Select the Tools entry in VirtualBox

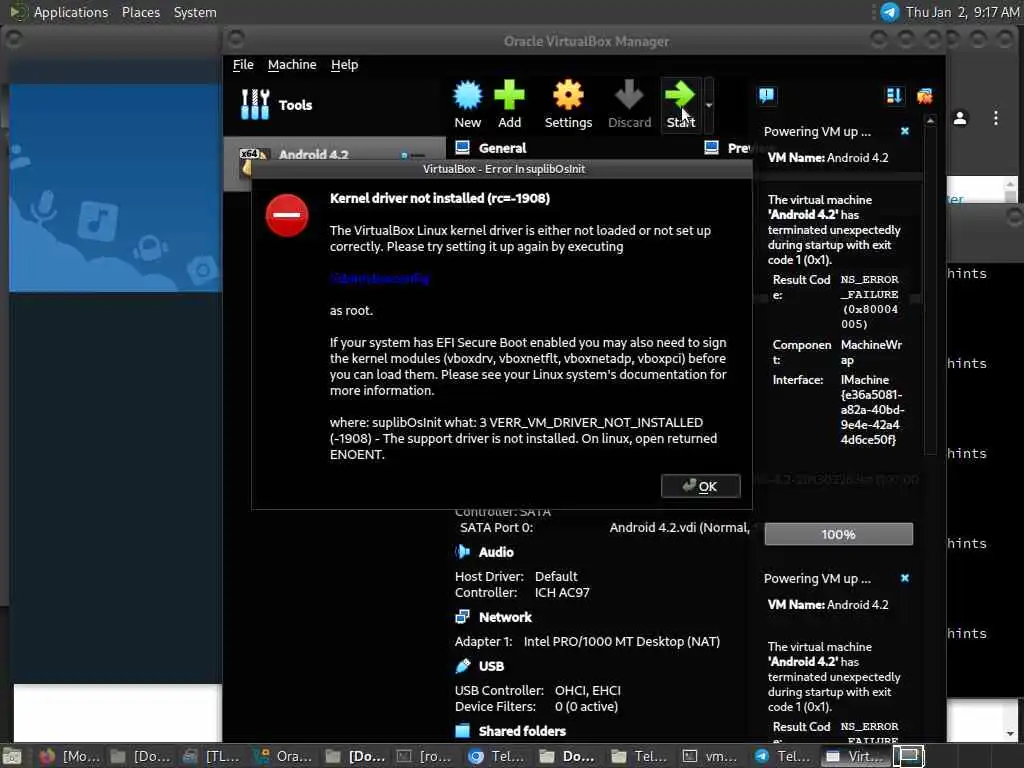(x=334, y=104)
